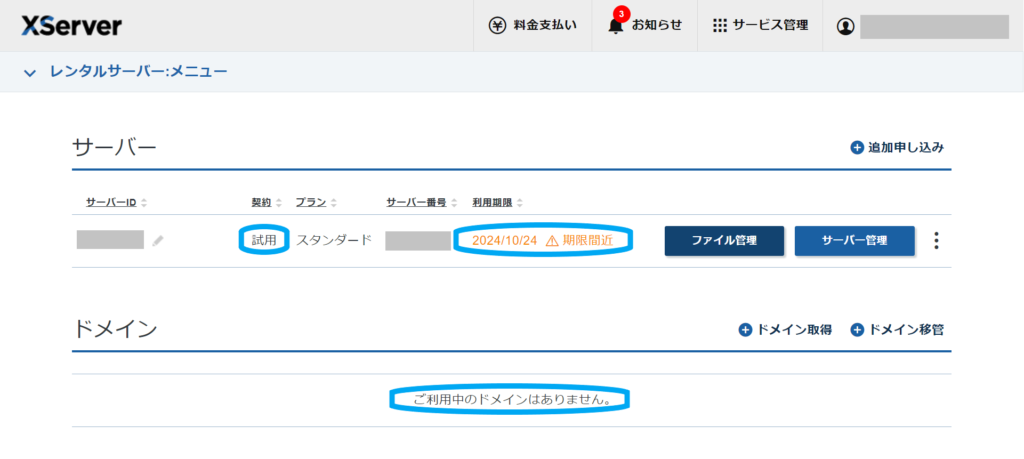This screenshot has width=1024, height=459.
Task: Open ファイル管理 button
Action: (724, 240)
